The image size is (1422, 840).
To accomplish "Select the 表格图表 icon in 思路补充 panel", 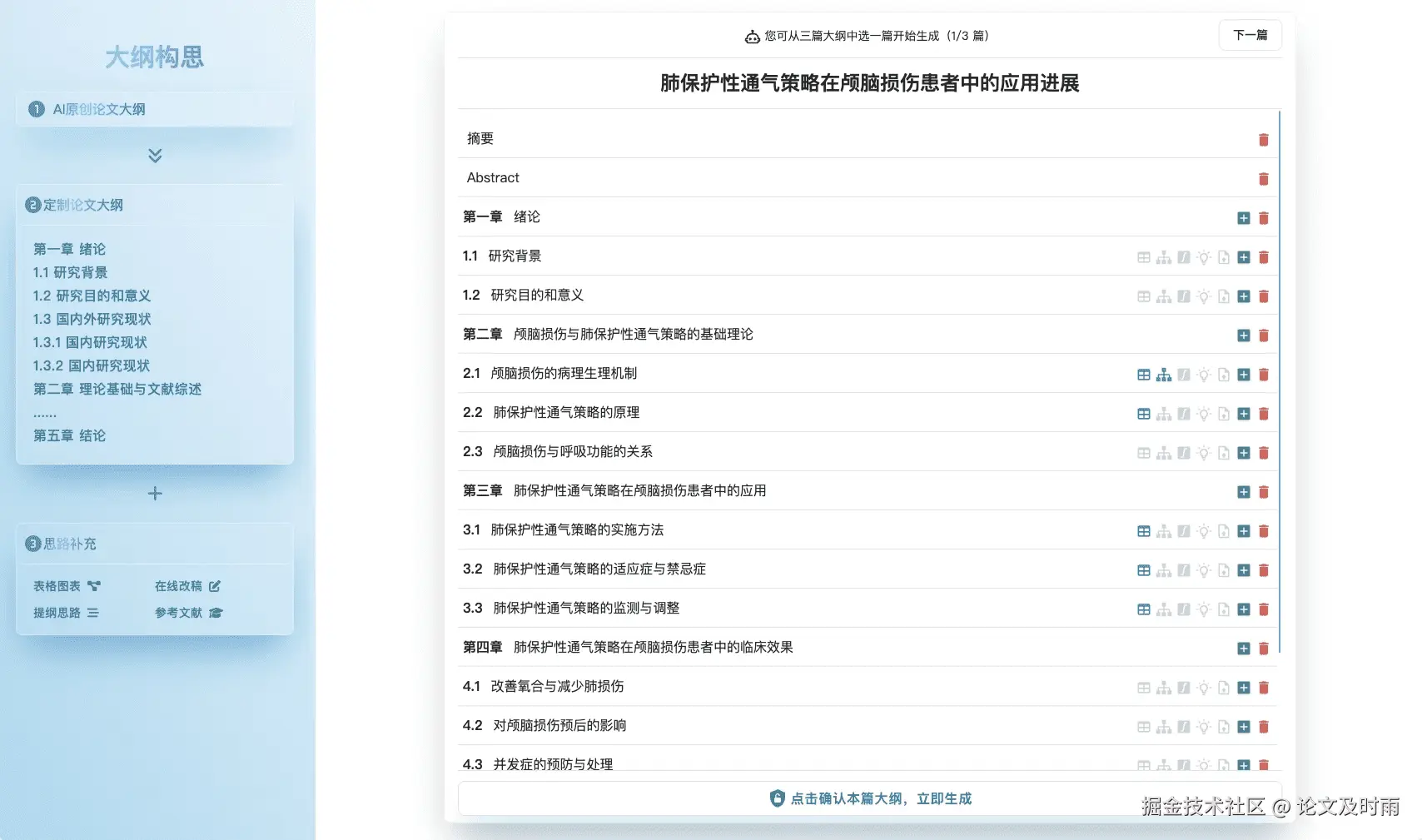I will click(x=94, y=586).
